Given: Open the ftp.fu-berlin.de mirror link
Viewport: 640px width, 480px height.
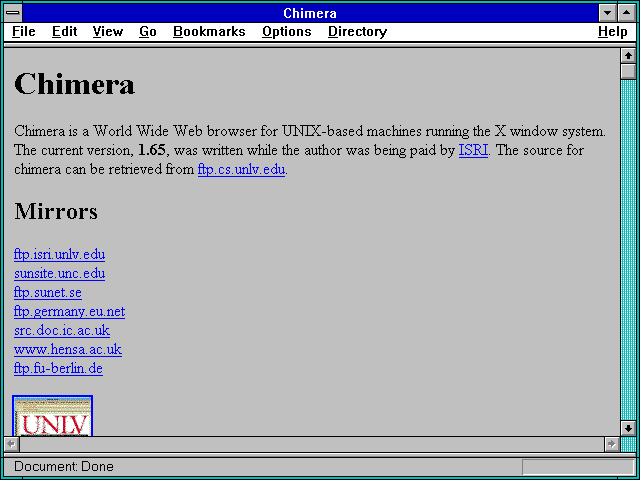Looking at the screenshot, I should pyautogui.click(x=58, y=368).
